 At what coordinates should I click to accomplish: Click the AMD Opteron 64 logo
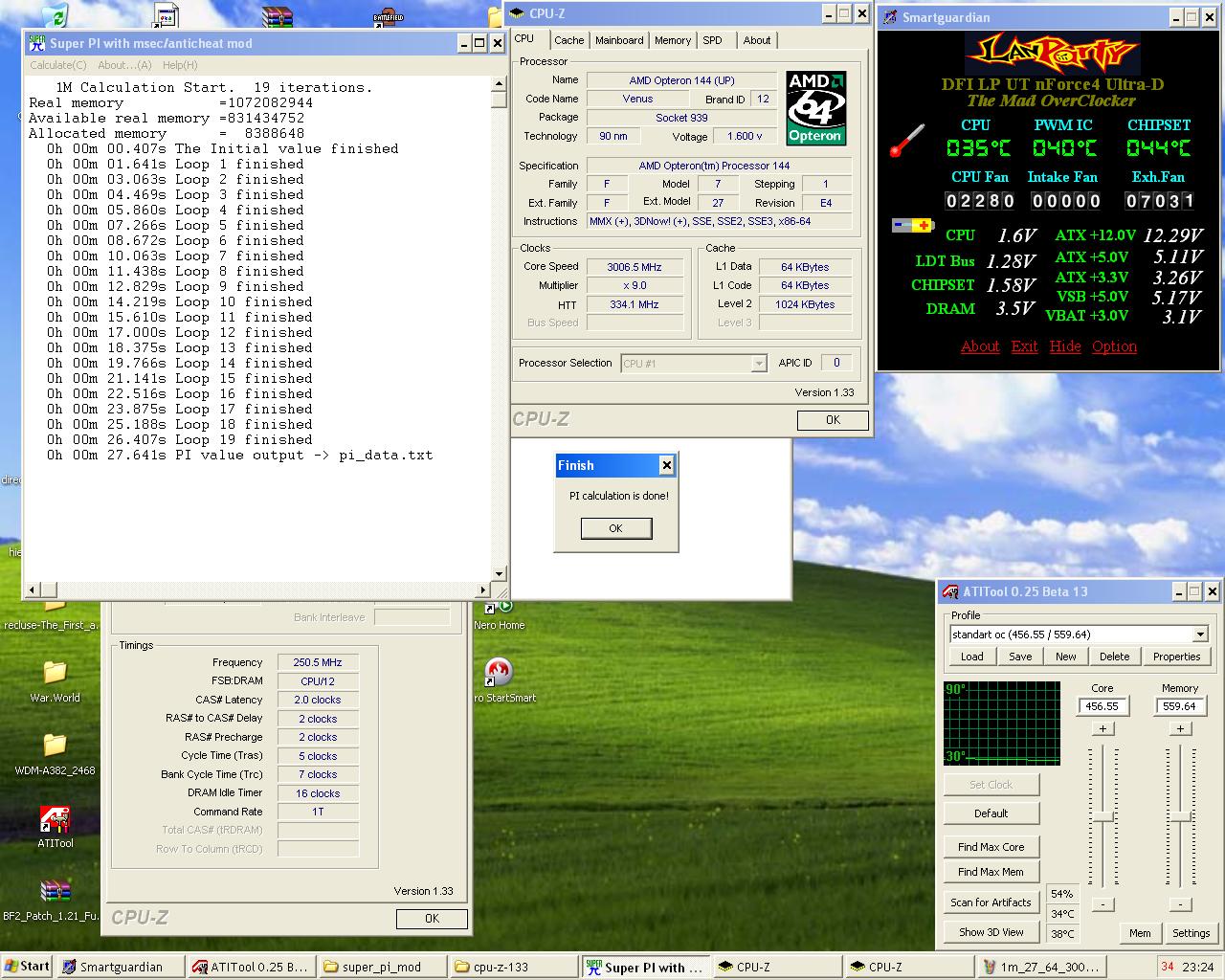[815, 108]
